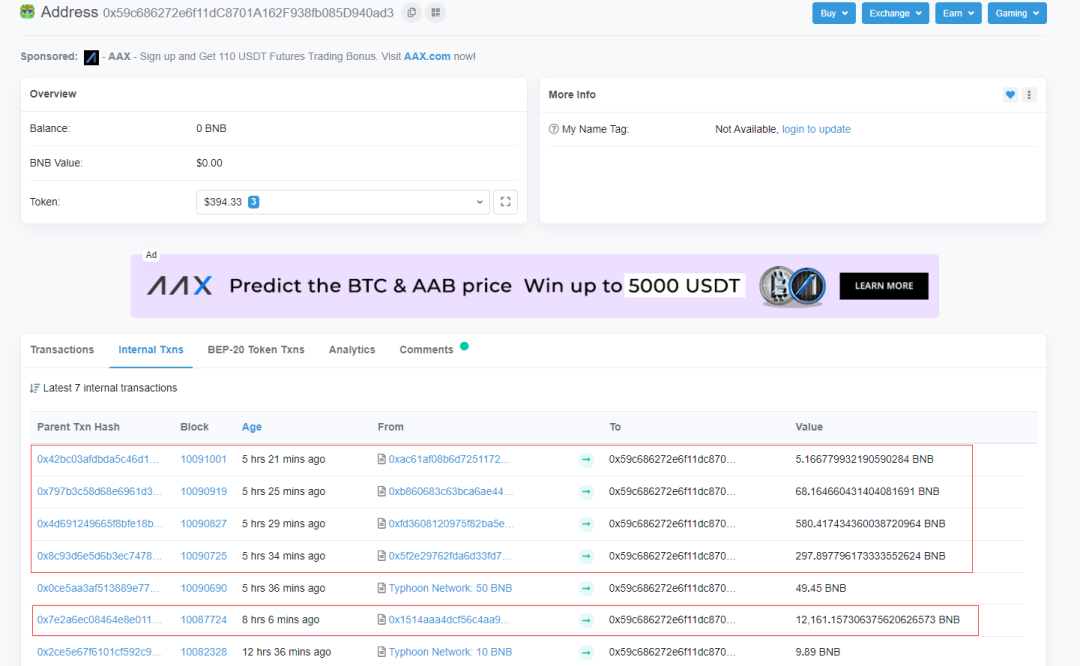Viewport: 1080px width, 666px height.
Task: Click contract icon beside Typhoon Network: 10 BNB
Action: (382, 652)
